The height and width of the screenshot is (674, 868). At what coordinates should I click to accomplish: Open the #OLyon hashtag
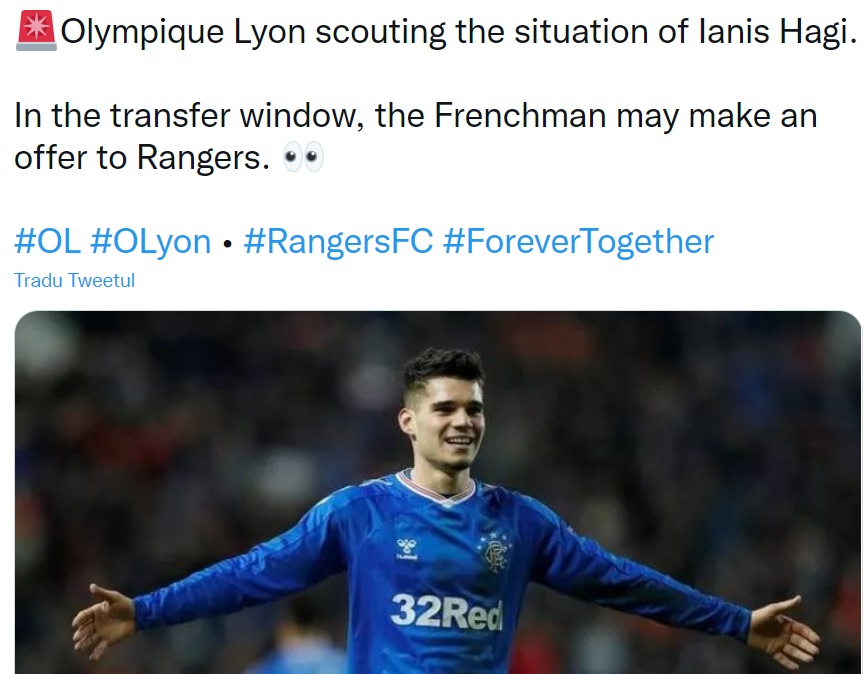click(151, 242)
